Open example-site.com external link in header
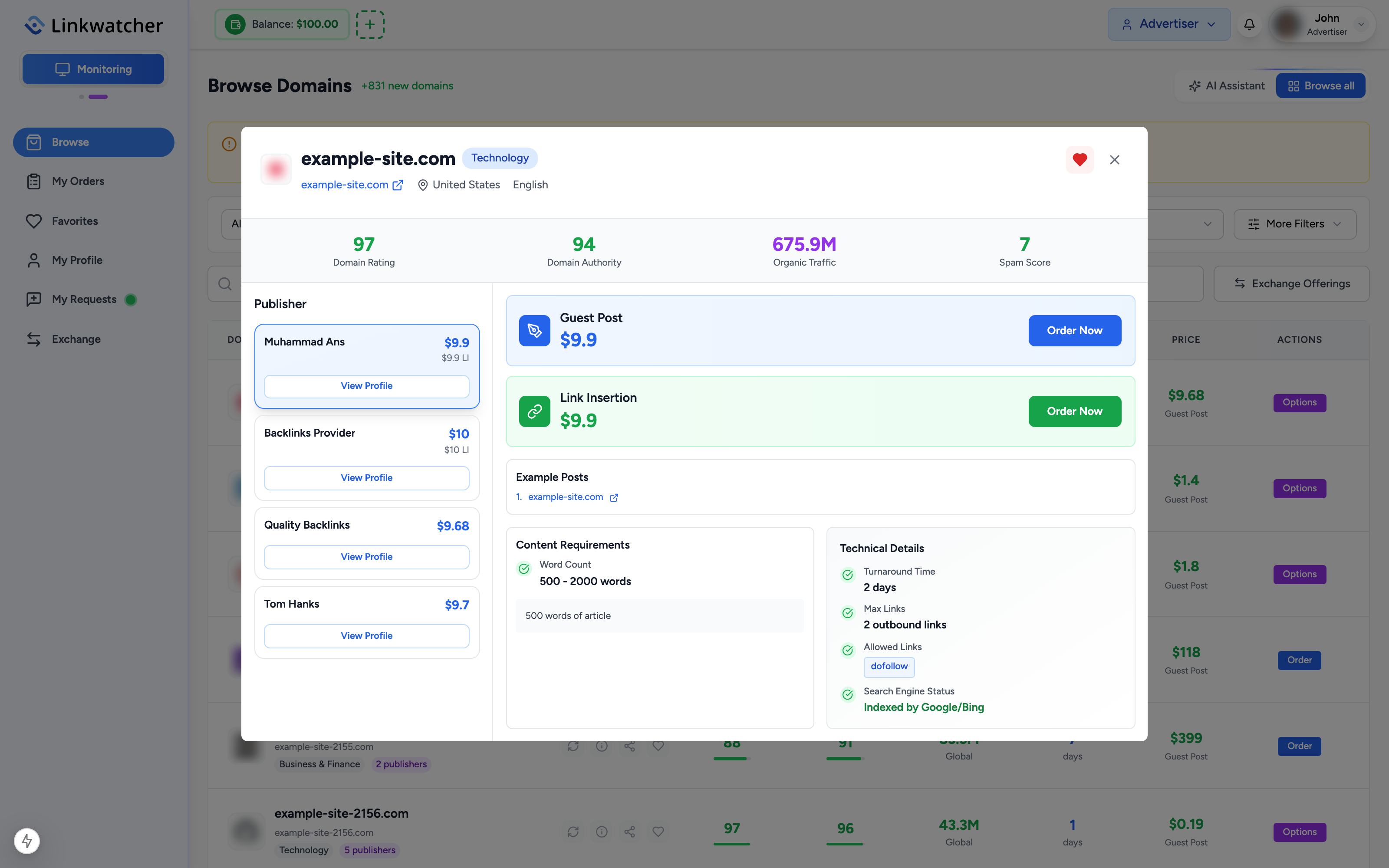Image resolution: width=1389 pixels, height=868 pixels. (x=352, y=185)
